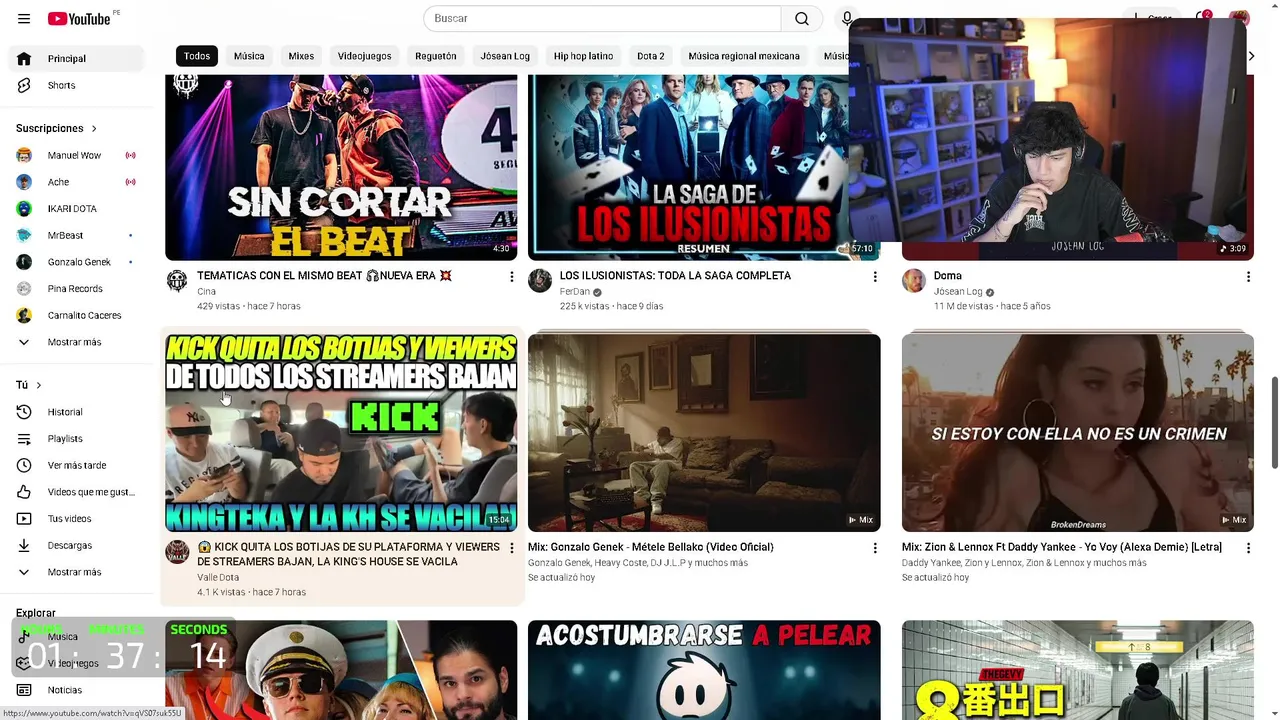The height and width of the screenshot is (720, 1280).
Task: Expand Suscripciones section arrow
Action: pyautogui.click(x=94, y=129)
